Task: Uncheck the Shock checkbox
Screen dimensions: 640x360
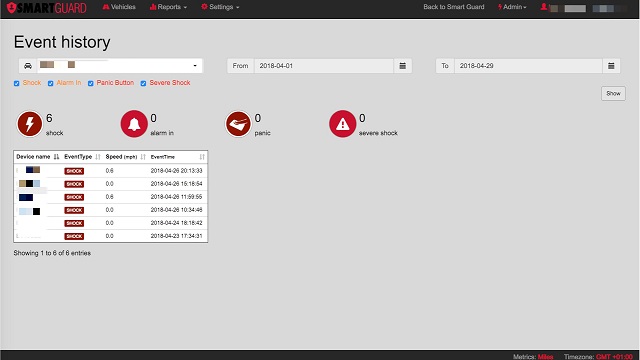Action: point(17,83)
